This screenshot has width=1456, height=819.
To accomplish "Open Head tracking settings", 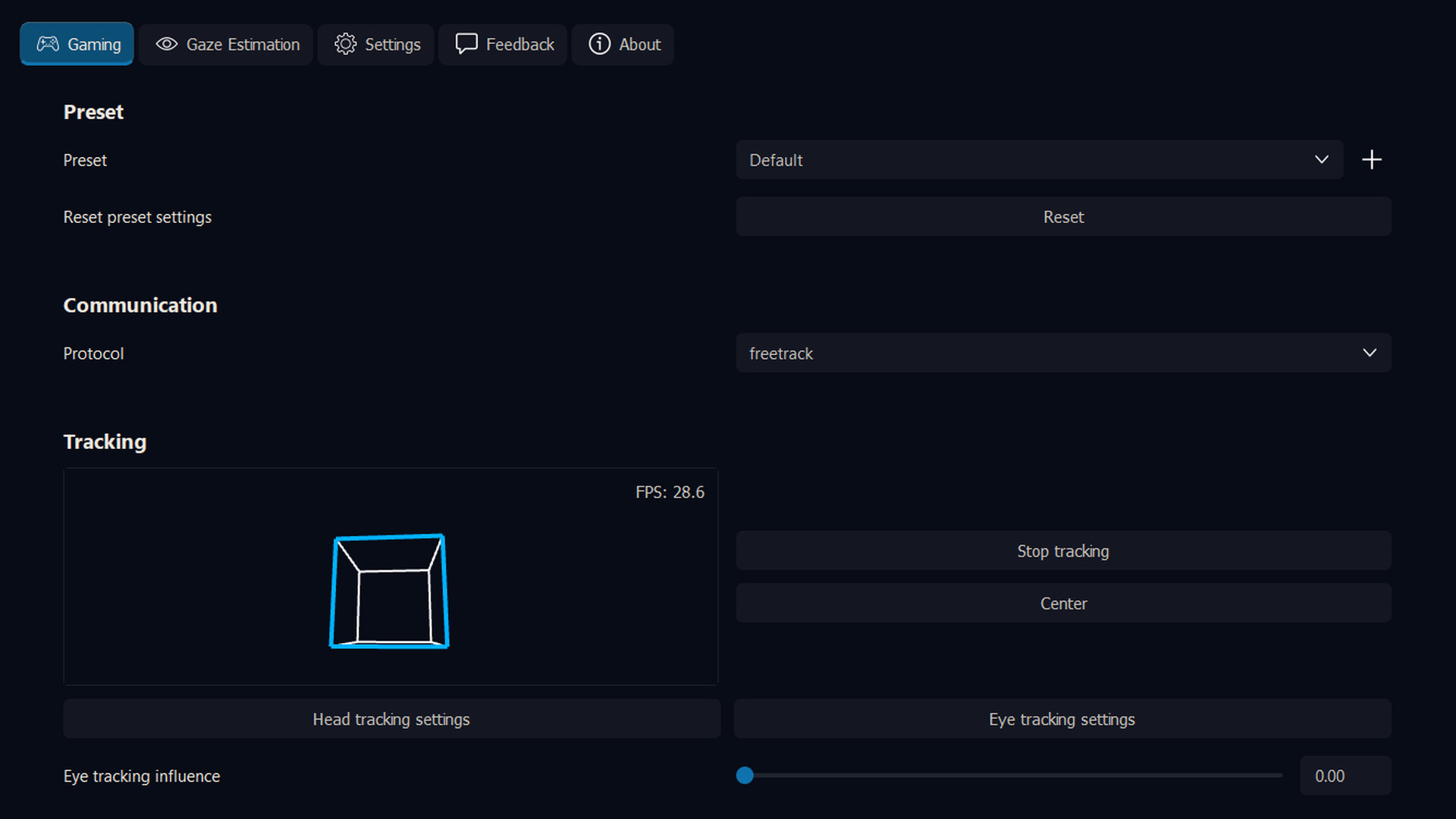I will pos(391,719).
